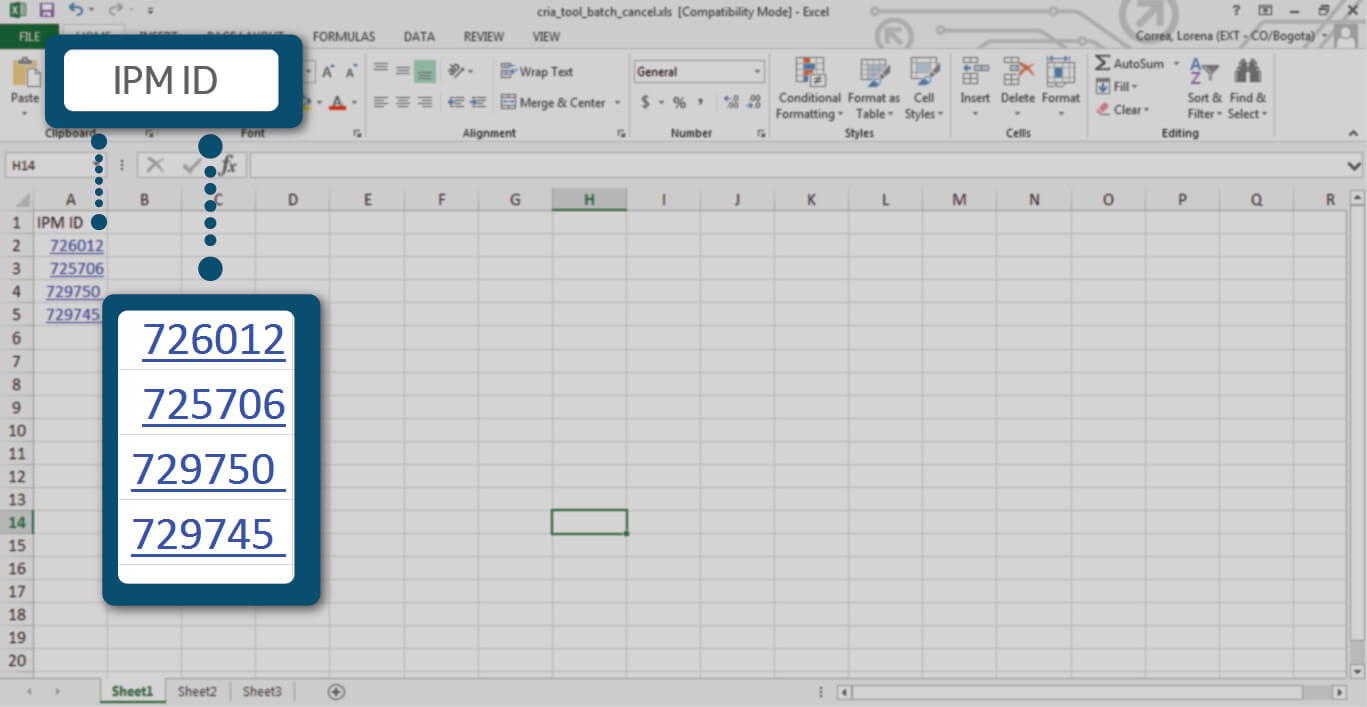Expand the General number format dropdown

757,72
